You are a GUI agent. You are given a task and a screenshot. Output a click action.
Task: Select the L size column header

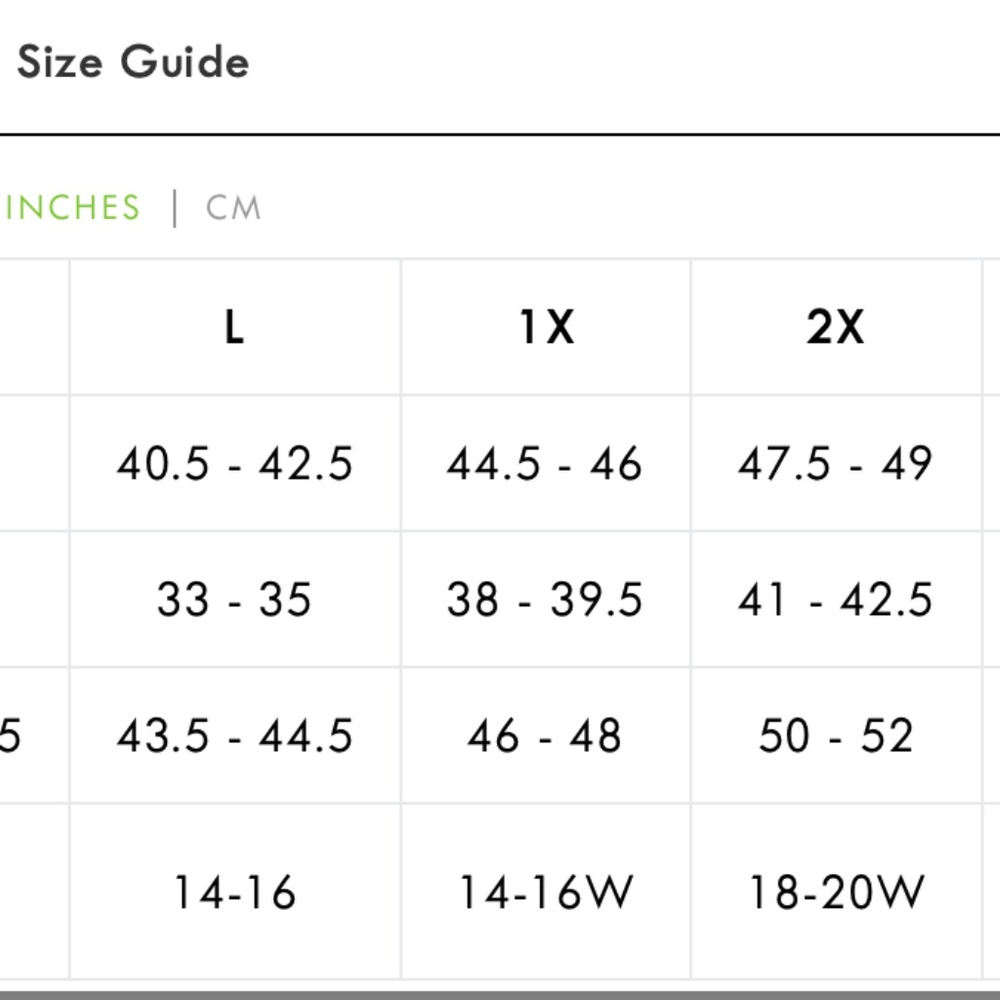pyautogui.click(x=235, y=327)
